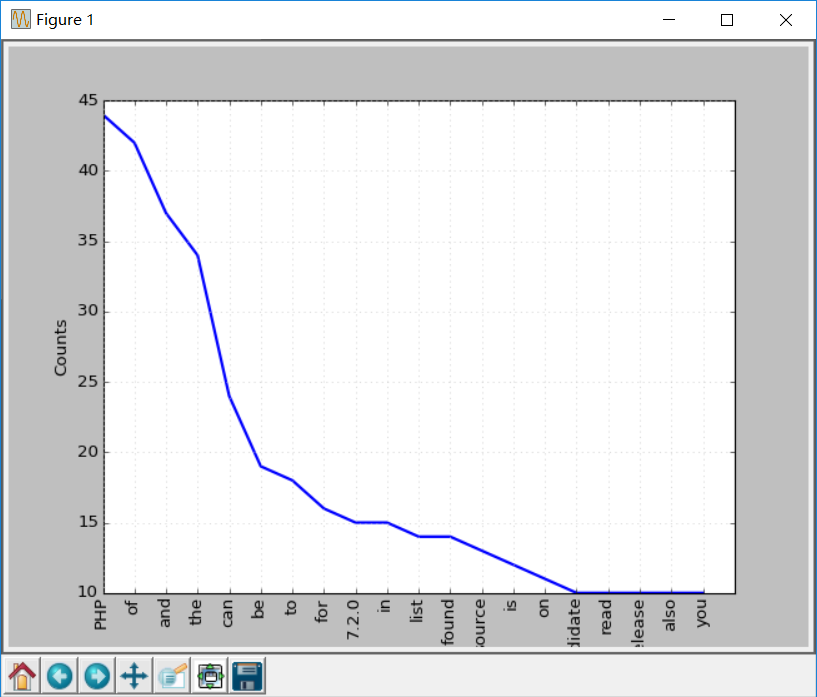Click the 'and' x-axis label

tap(164, 613)
